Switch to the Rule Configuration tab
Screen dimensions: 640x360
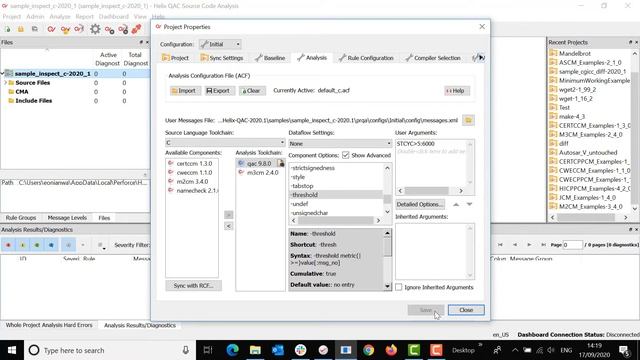coord(366,58)
